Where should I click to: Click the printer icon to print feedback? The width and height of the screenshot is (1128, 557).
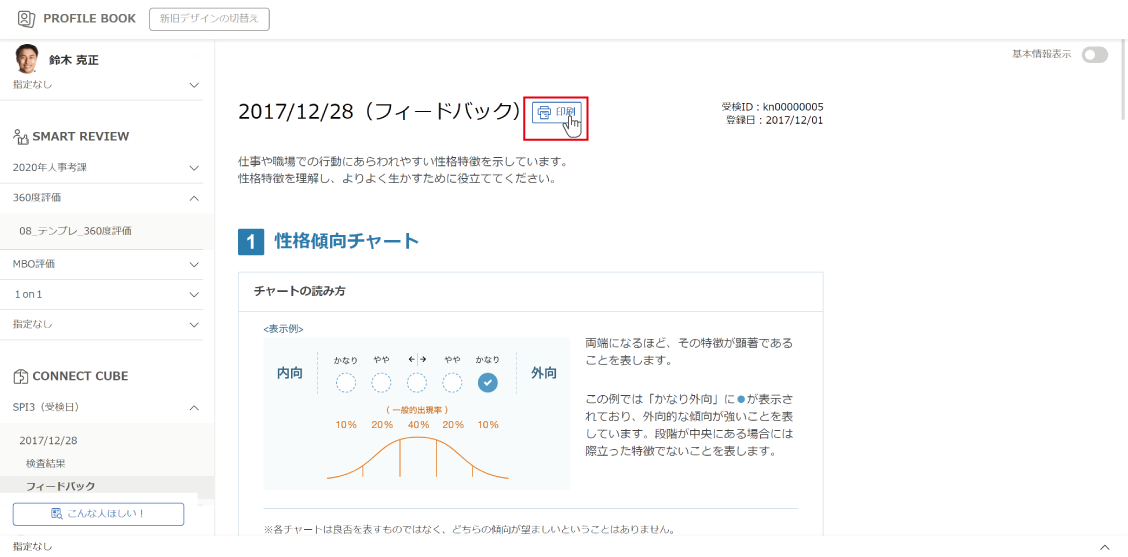(x=545, y=112)
